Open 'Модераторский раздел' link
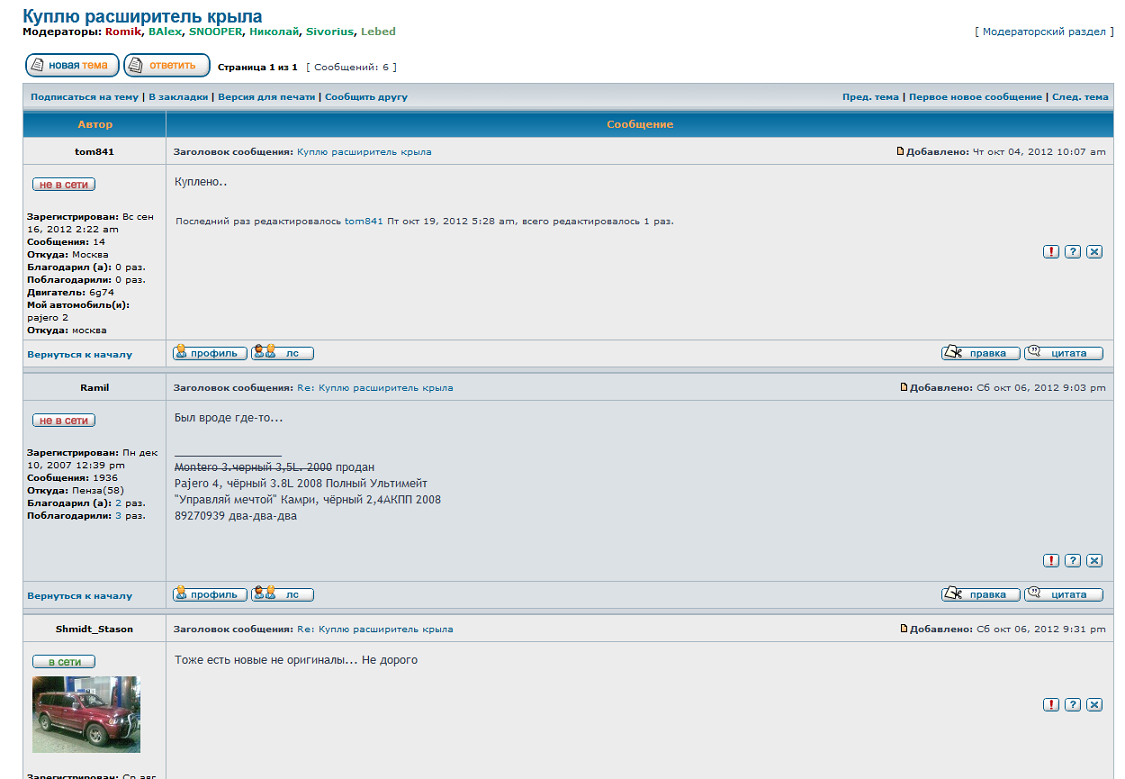The image size is (1125, 779). click(1044, 32)
